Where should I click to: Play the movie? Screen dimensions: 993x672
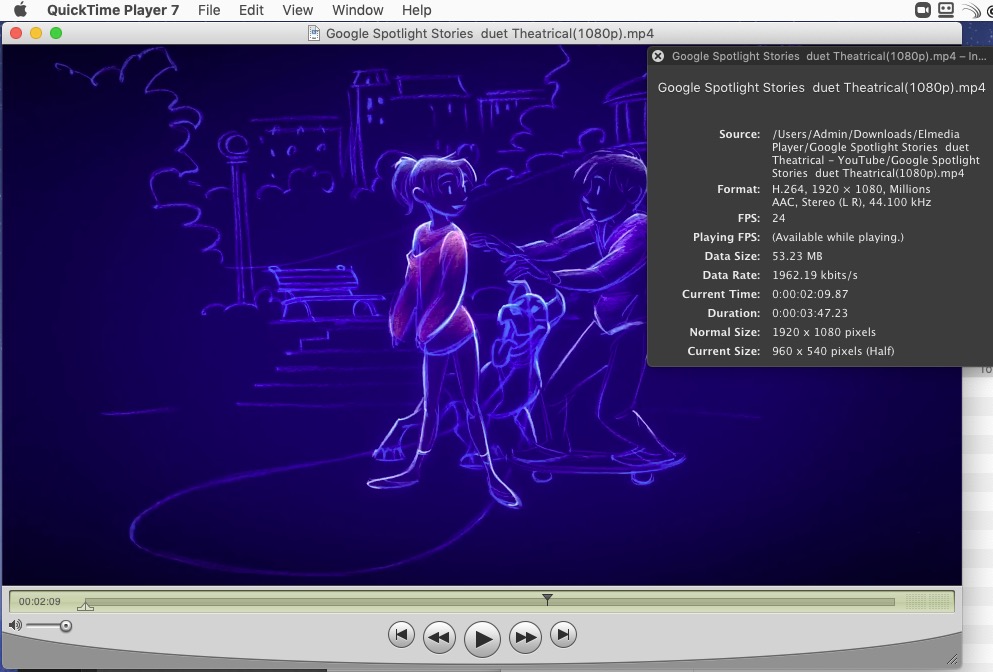pos(483,638)
